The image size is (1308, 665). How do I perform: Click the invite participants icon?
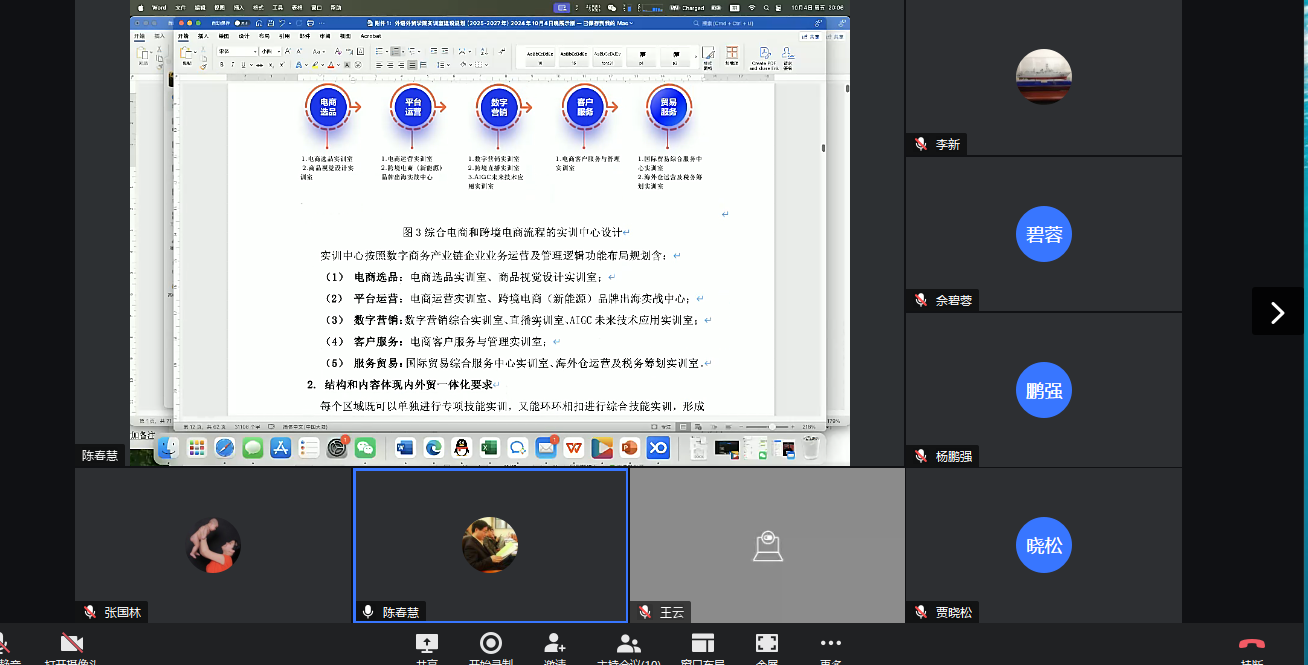pyautogui.click(x=555, y=645)
